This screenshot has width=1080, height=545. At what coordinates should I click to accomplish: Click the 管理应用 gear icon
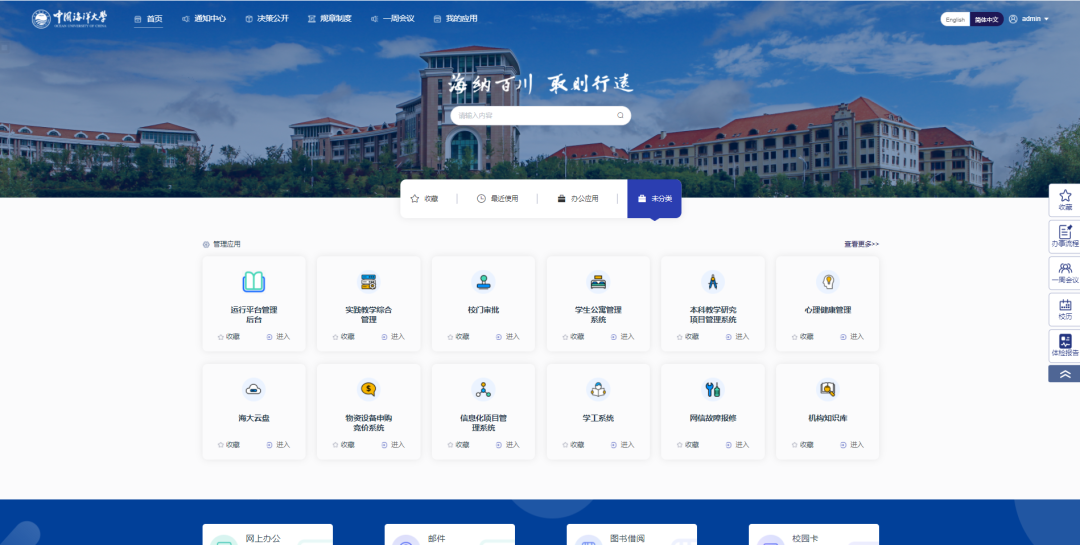pyautogui.click(x=206, y=245)
